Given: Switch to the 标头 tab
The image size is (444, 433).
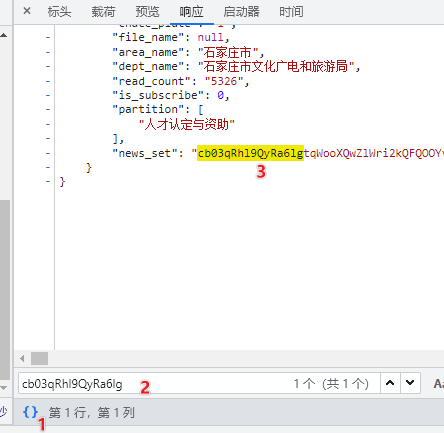Looking at the screenshot, I should (59, 12).
